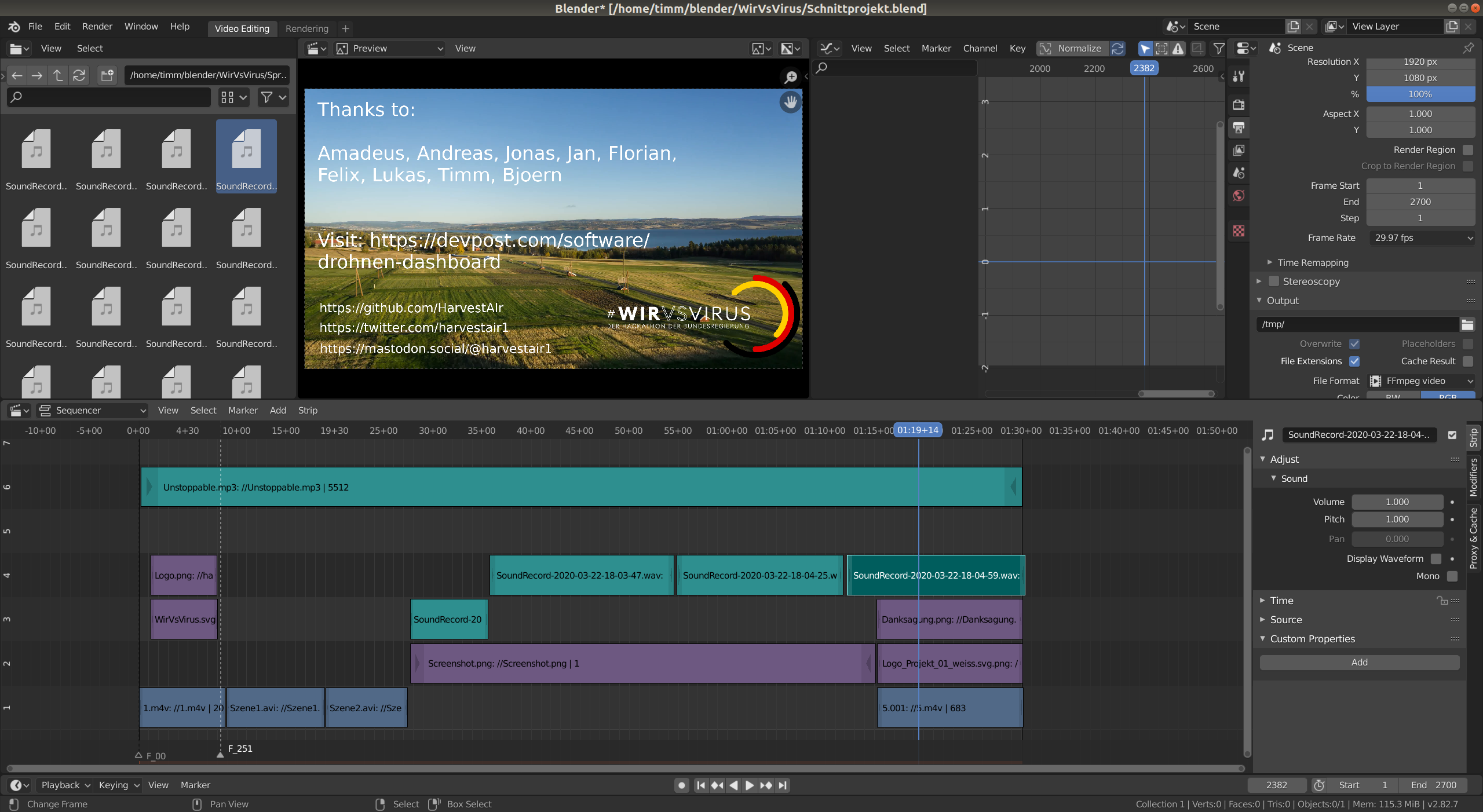Click the refresh file list icon
The height and width of the screenshot is (812, 1483).
79,75
